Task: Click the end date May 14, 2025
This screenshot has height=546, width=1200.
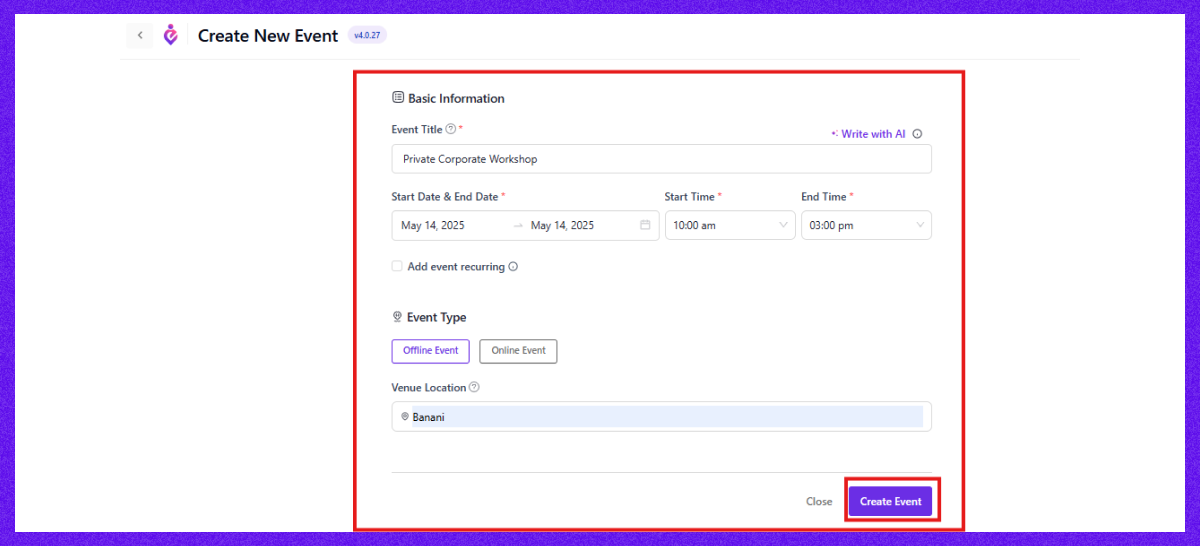Action: (x=562, y=225)
